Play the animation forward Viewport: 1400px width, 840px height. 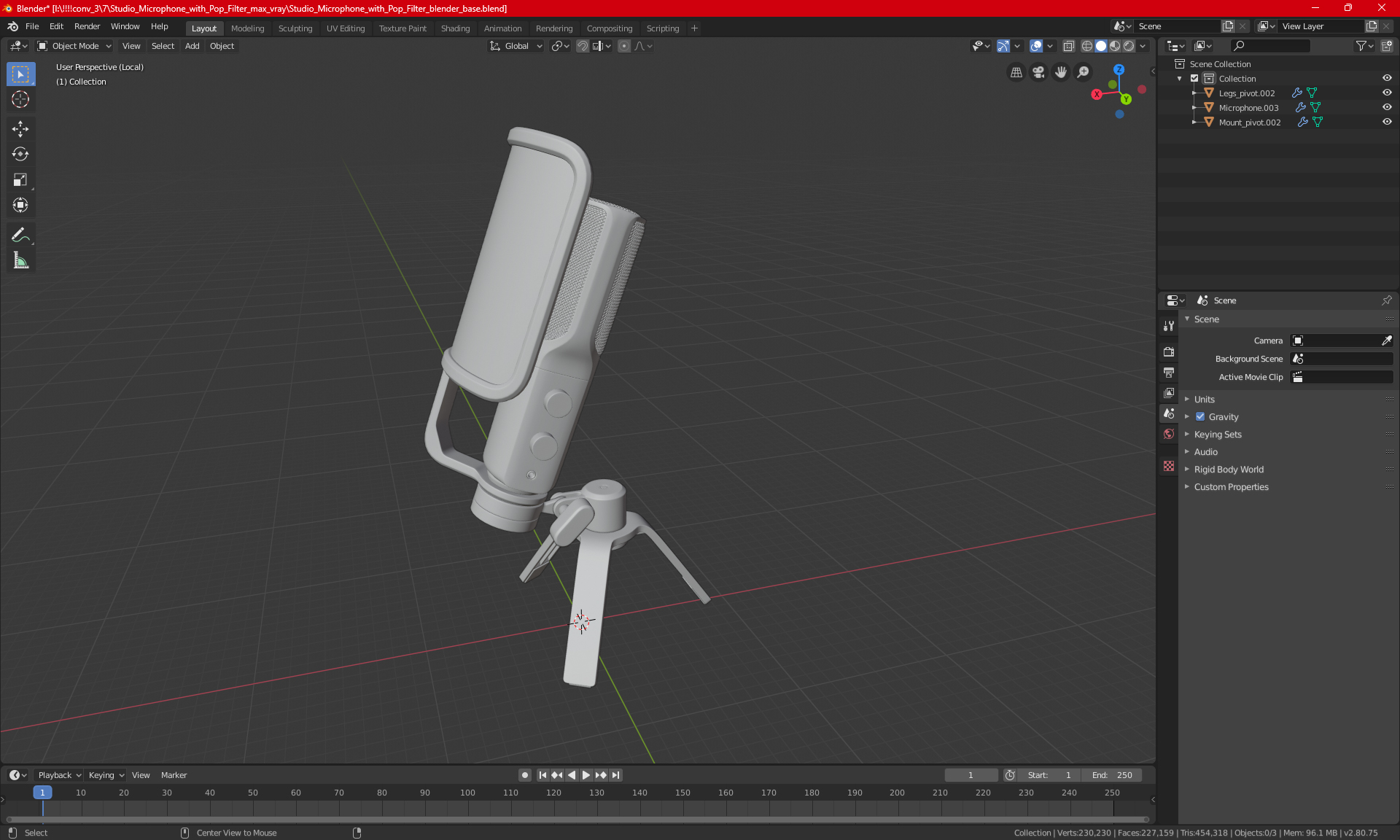click(586, 775)
